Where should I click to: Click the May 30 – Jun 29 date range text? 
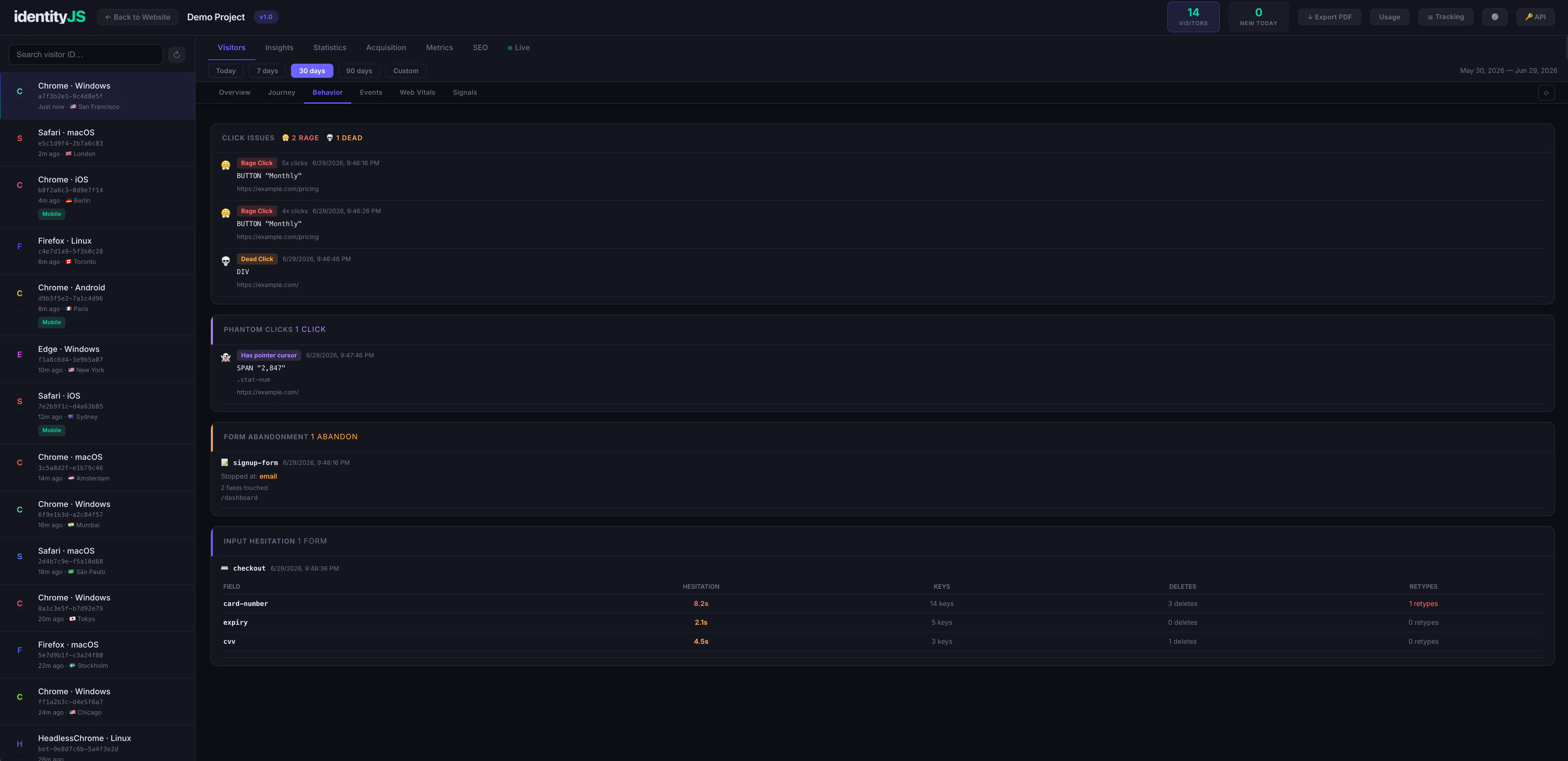click(1508, 71)
